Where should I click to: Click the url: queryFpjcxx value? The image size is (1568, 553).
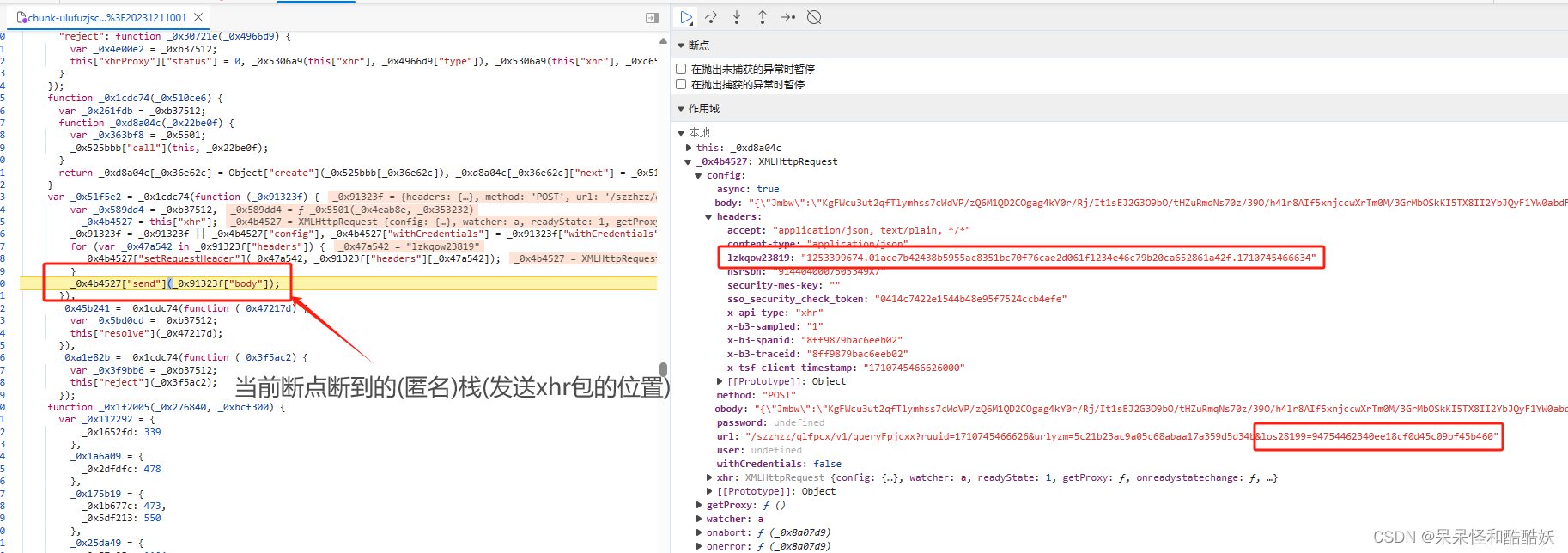(1121, 436)
